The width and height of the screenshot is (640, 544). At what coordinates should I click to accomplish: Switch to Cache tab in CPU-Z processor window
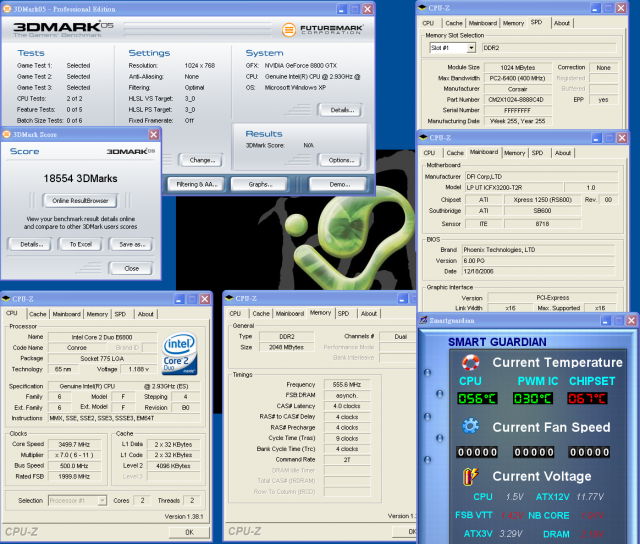tap(38, 314)
